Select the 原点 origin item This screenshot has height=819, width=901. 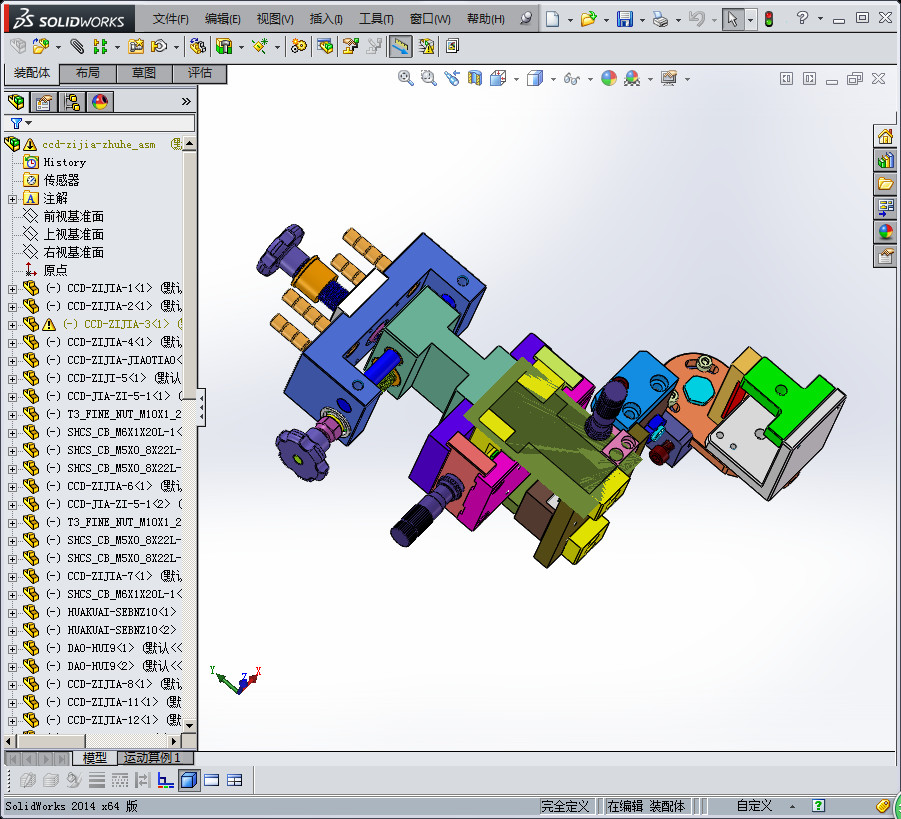click(x=55, y=270)
